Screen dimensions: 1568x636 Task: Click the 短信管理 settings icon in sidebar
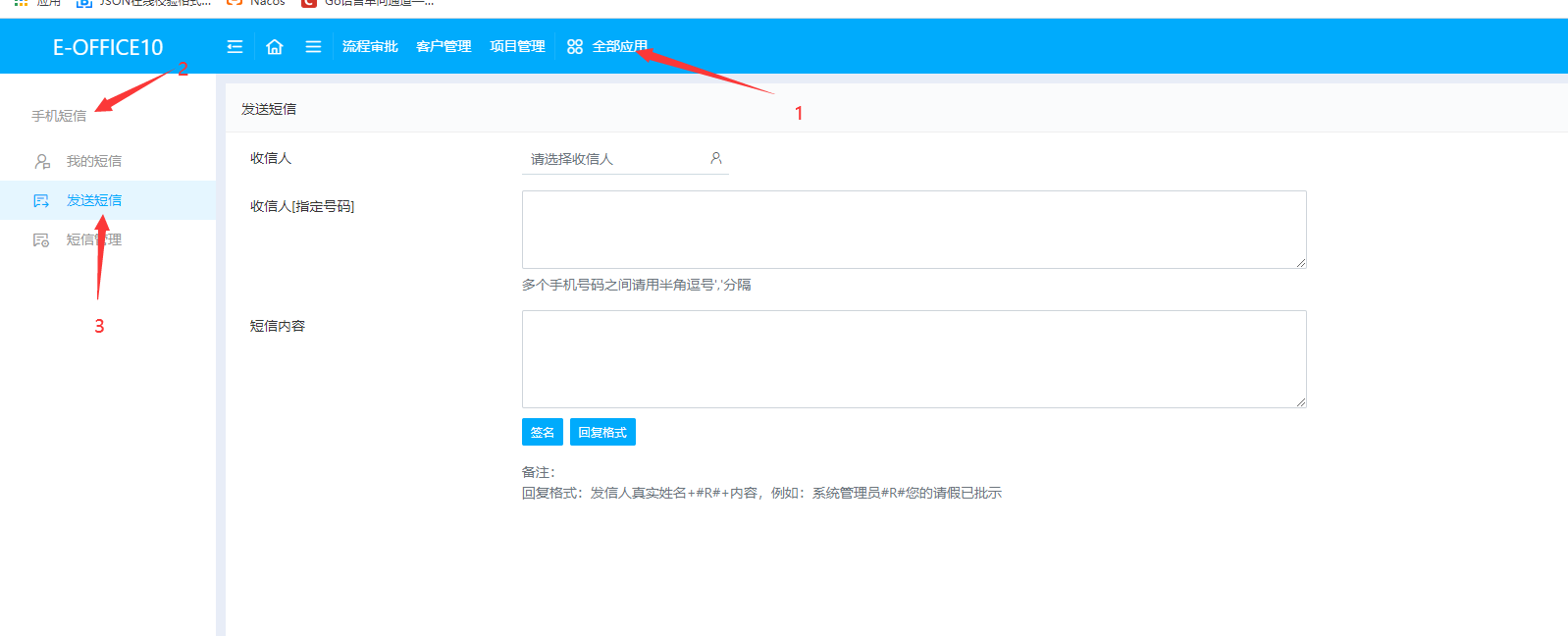click(x=41, y=239)
